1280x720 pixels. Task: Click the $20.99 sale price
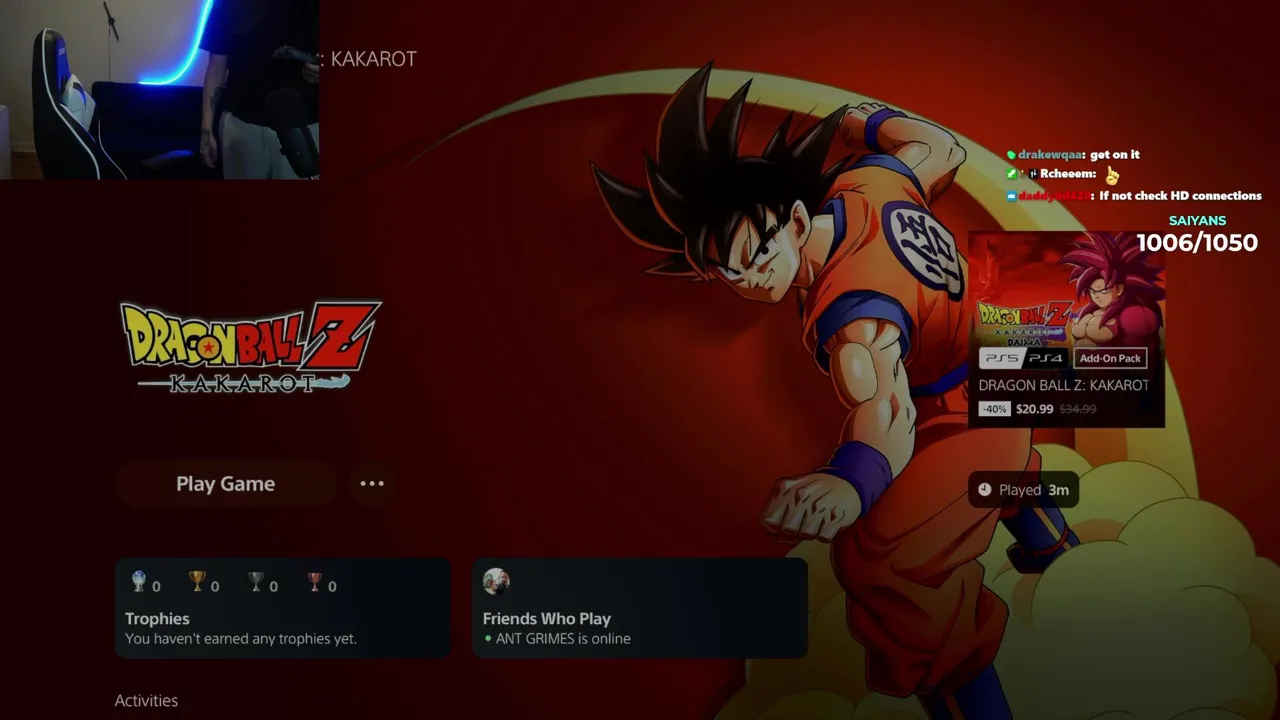[1034, 409]
